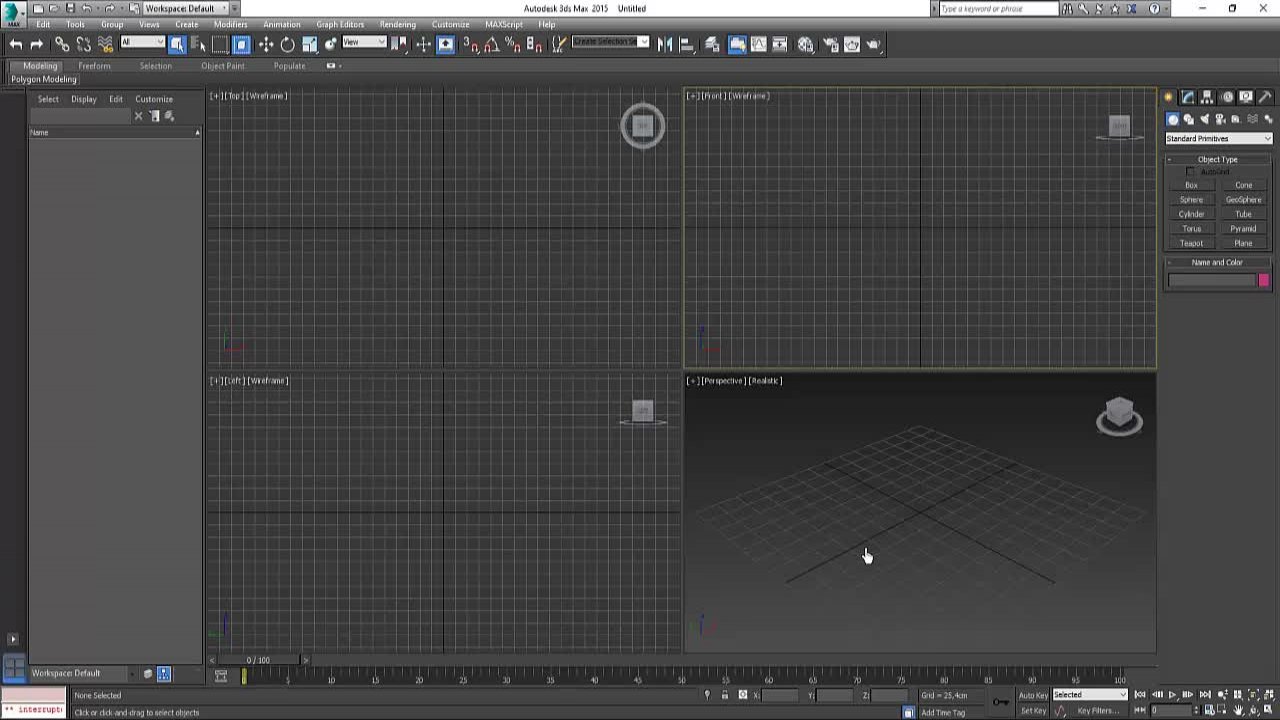Click the Play Animation button
The image size is (1280, 720).
(x=1172, y=695)
